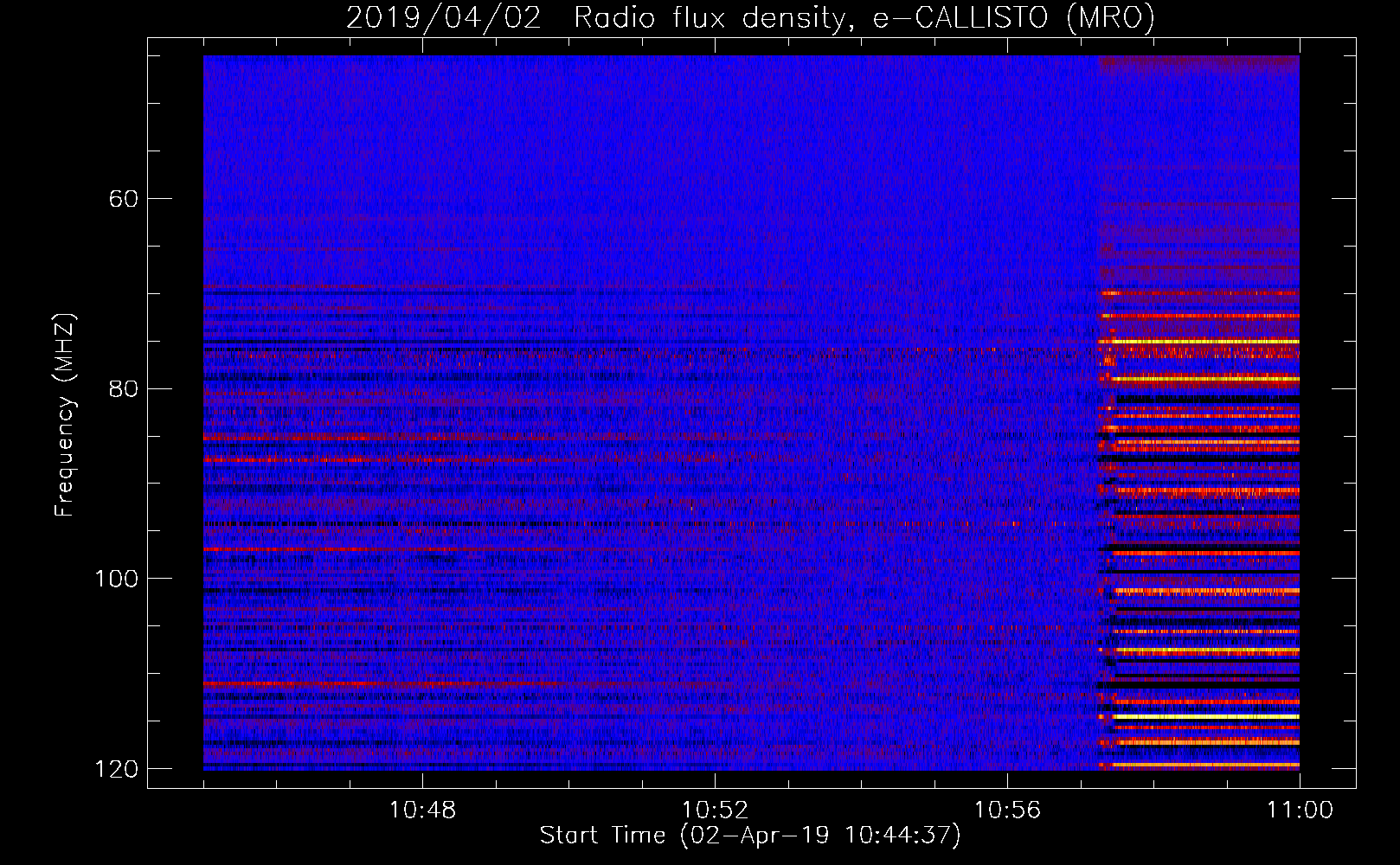
Task: Select the 10:52 time tick label
Action: (x=715, y=811)
